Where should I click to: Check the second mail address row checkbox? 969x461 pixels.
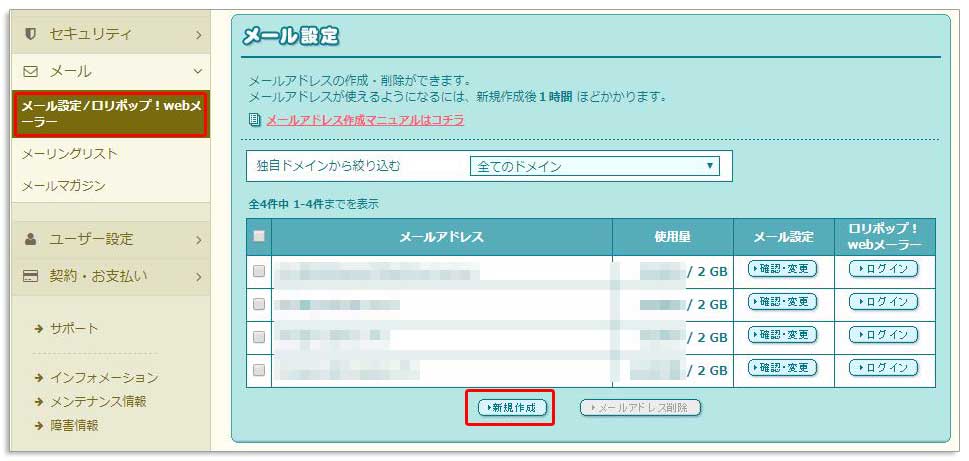pyautogui.click(x=259, y=304)
